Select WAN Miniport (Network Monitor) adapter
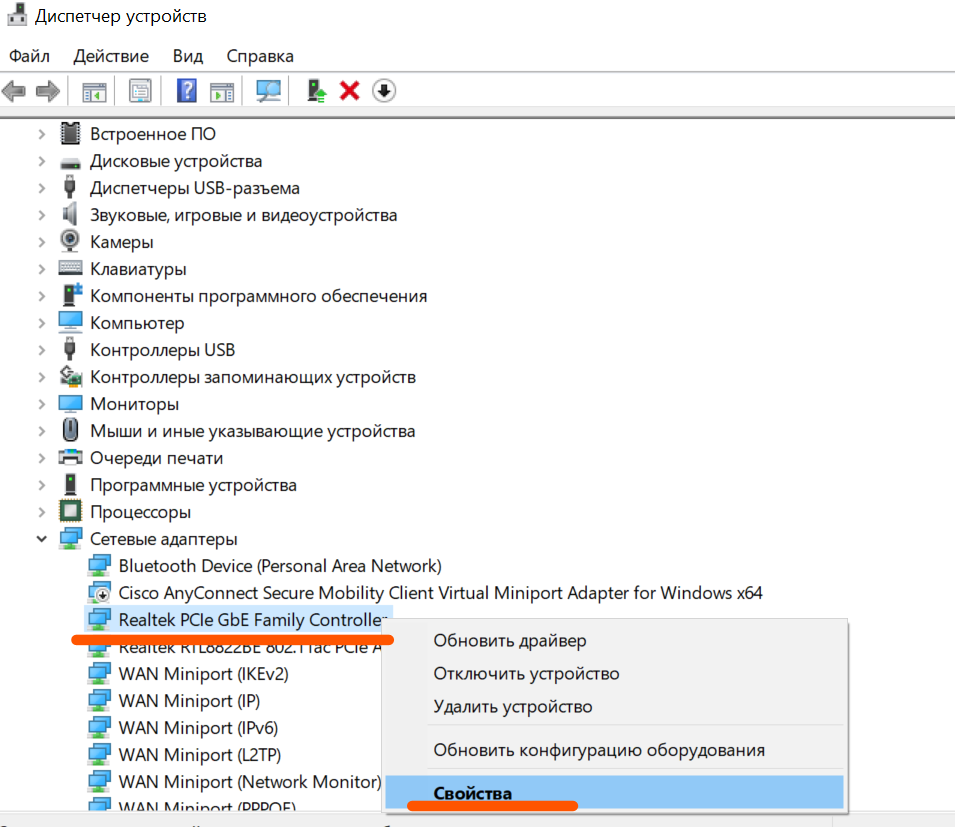Screen dimensions: 955x827 point(250,781)
